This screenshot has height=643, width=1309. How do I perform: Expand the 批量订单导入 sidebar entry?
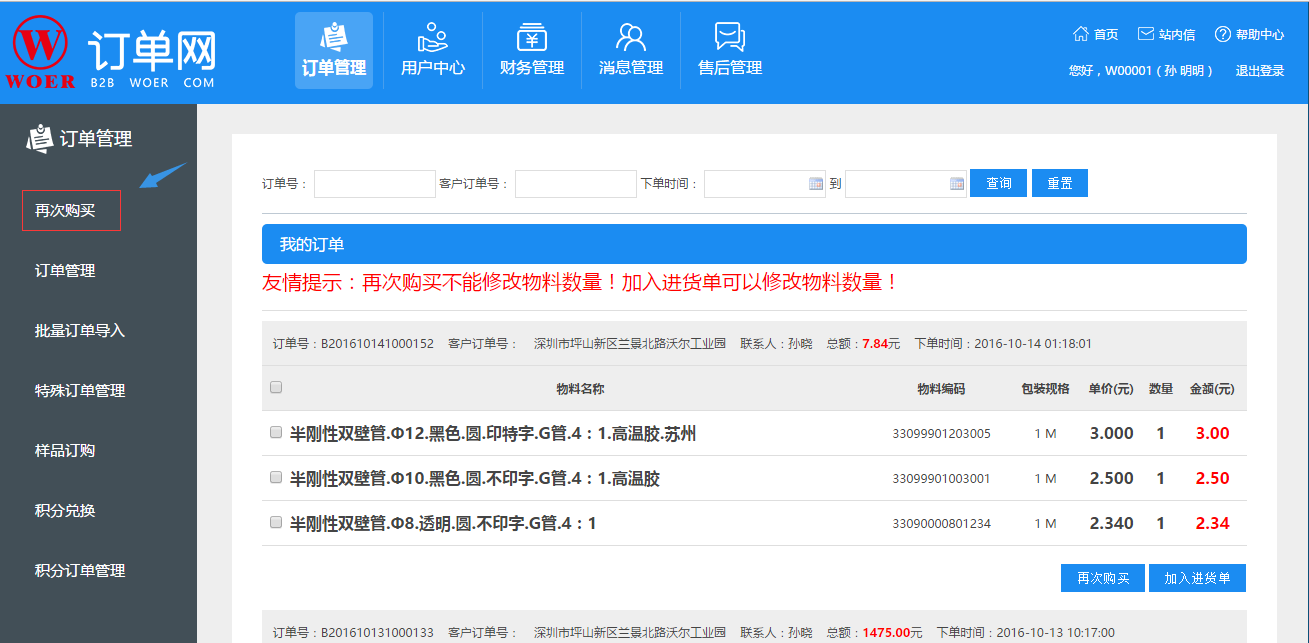click(x=69, y=330)
